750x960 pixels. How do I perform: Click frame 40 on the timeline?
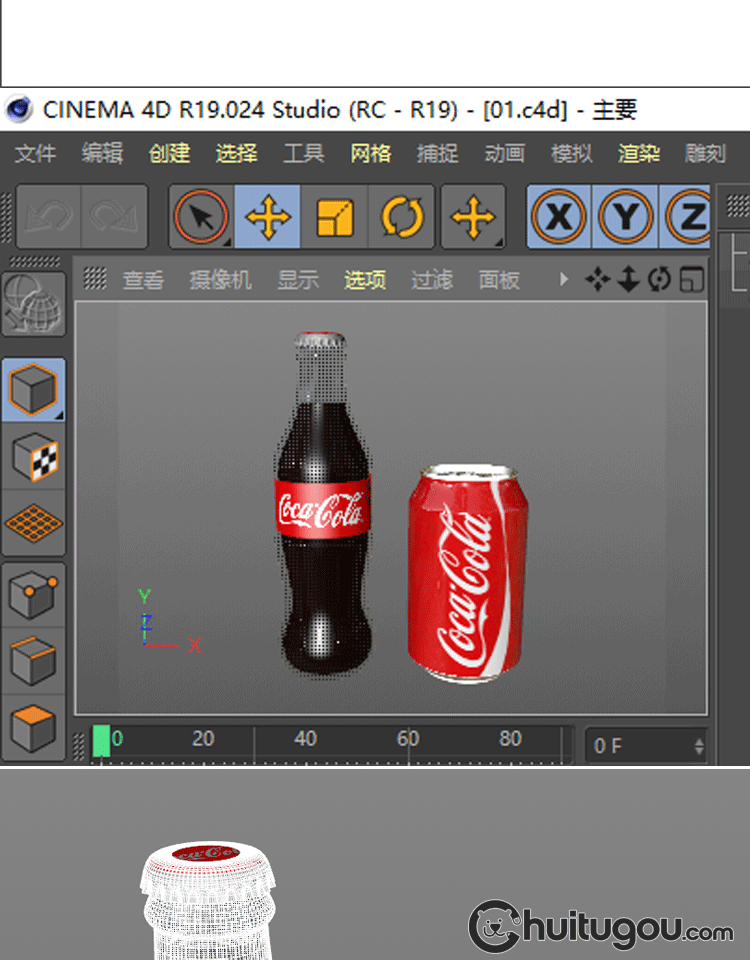click(x=306, y=740)
